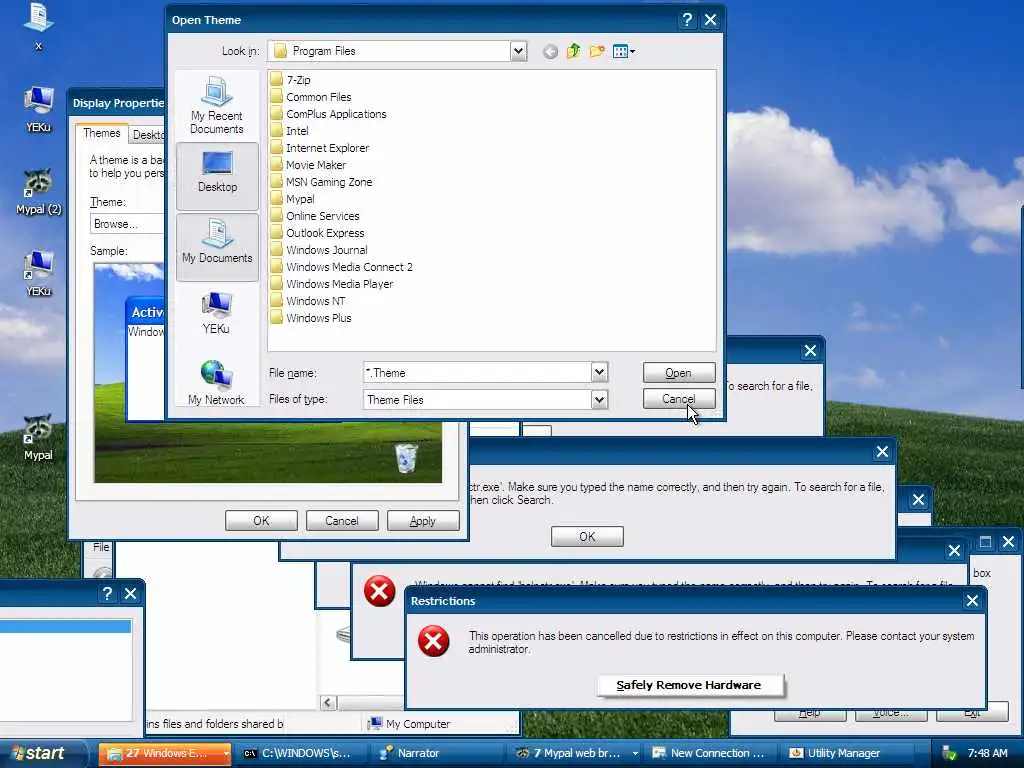Click the help question mark in Open Theme
The height and width of the screenshot is (768, 1024).
coord(686,20)
